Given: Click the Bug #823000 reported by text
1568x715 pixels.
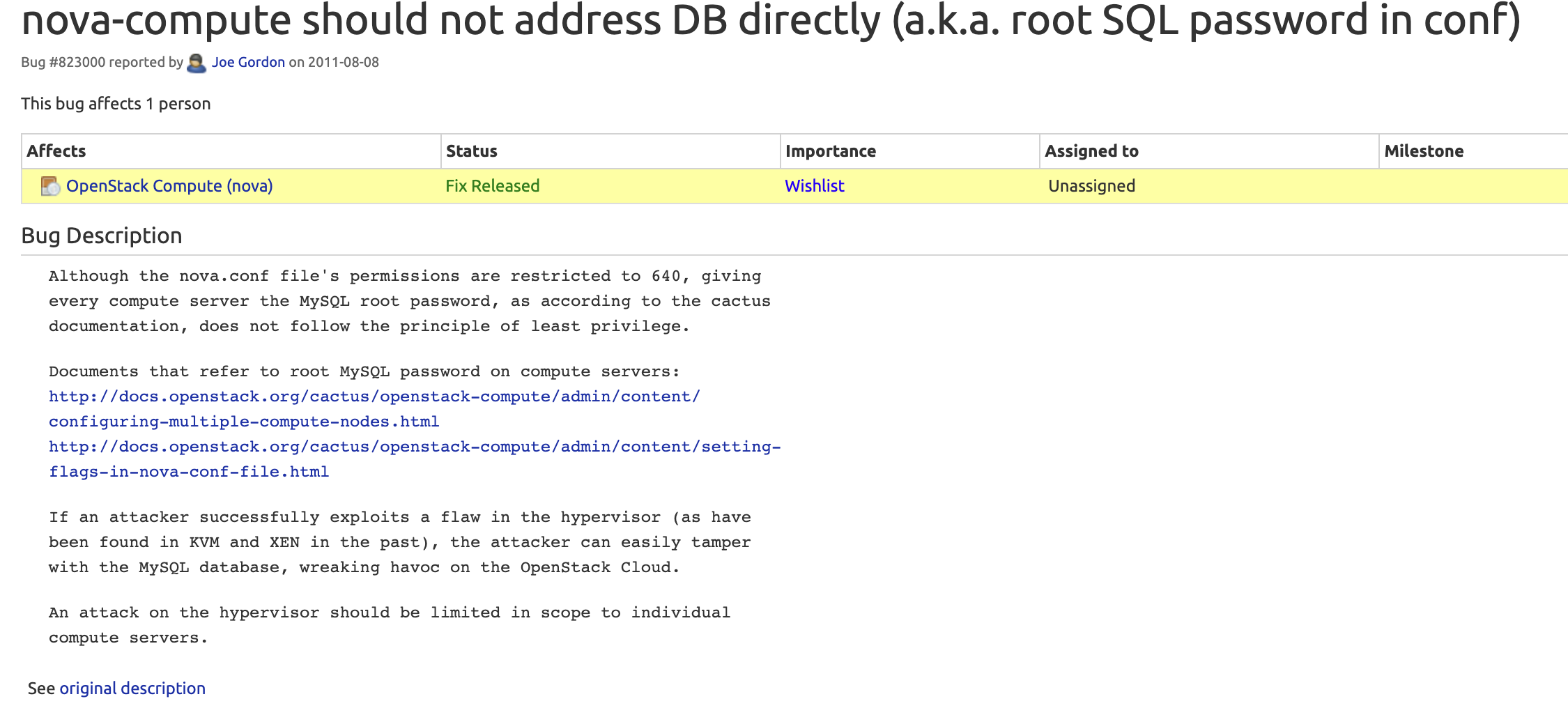Looking at the screenshot, I should (x=102, y=62).
